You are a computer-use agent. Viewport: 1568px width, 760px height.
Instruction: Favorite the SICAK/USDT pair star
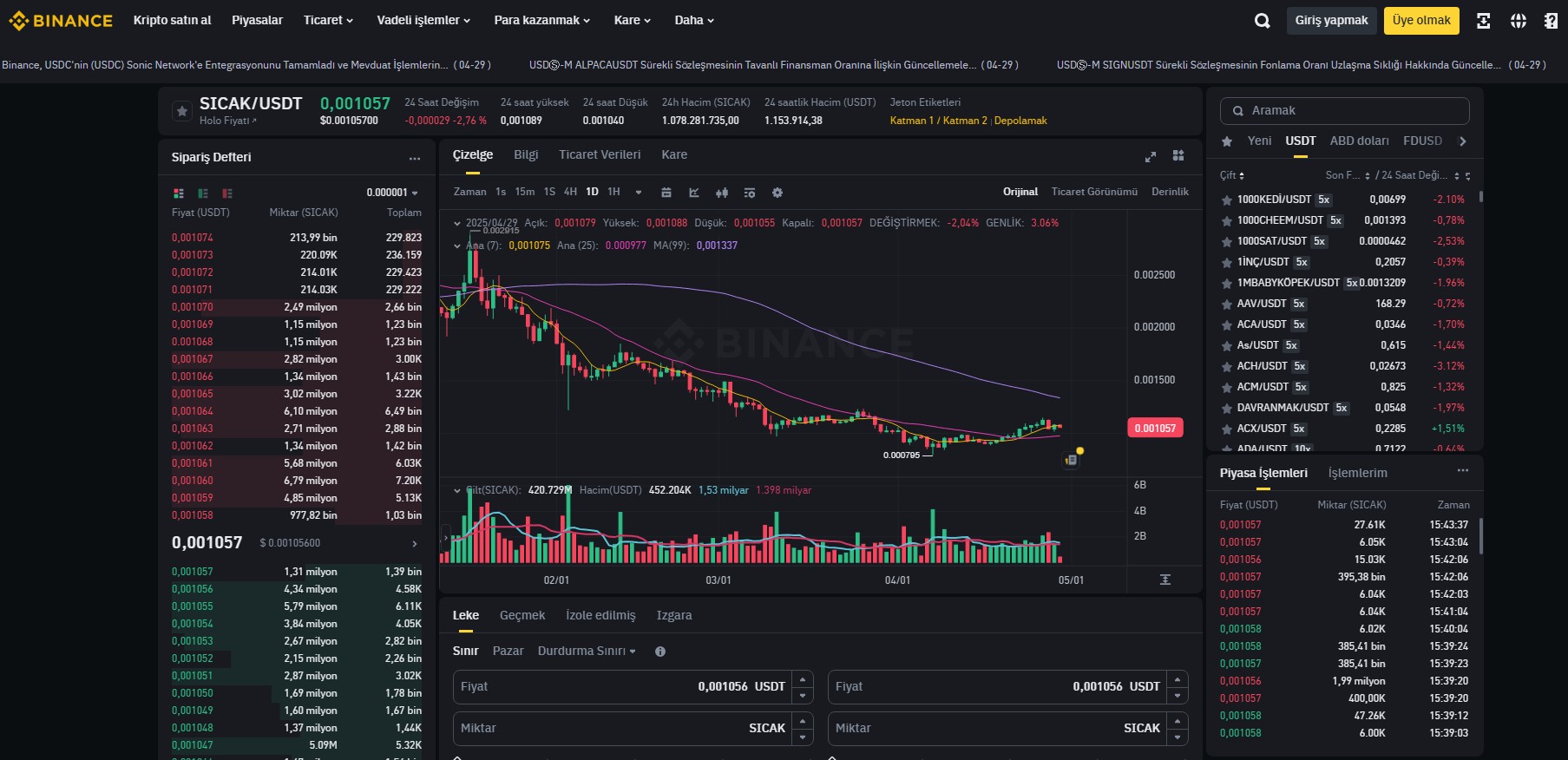181,111
